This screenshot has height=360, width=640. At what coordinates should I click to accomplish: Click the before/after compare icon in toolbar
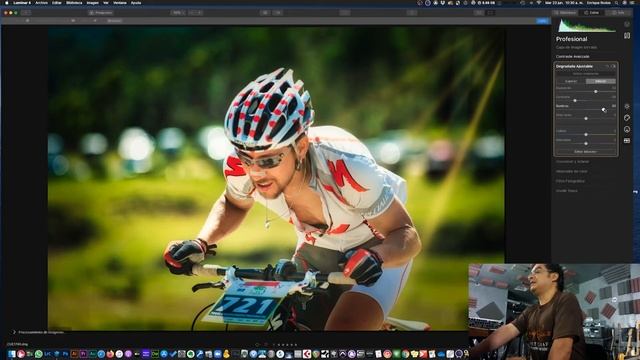[x=278, y=13]
